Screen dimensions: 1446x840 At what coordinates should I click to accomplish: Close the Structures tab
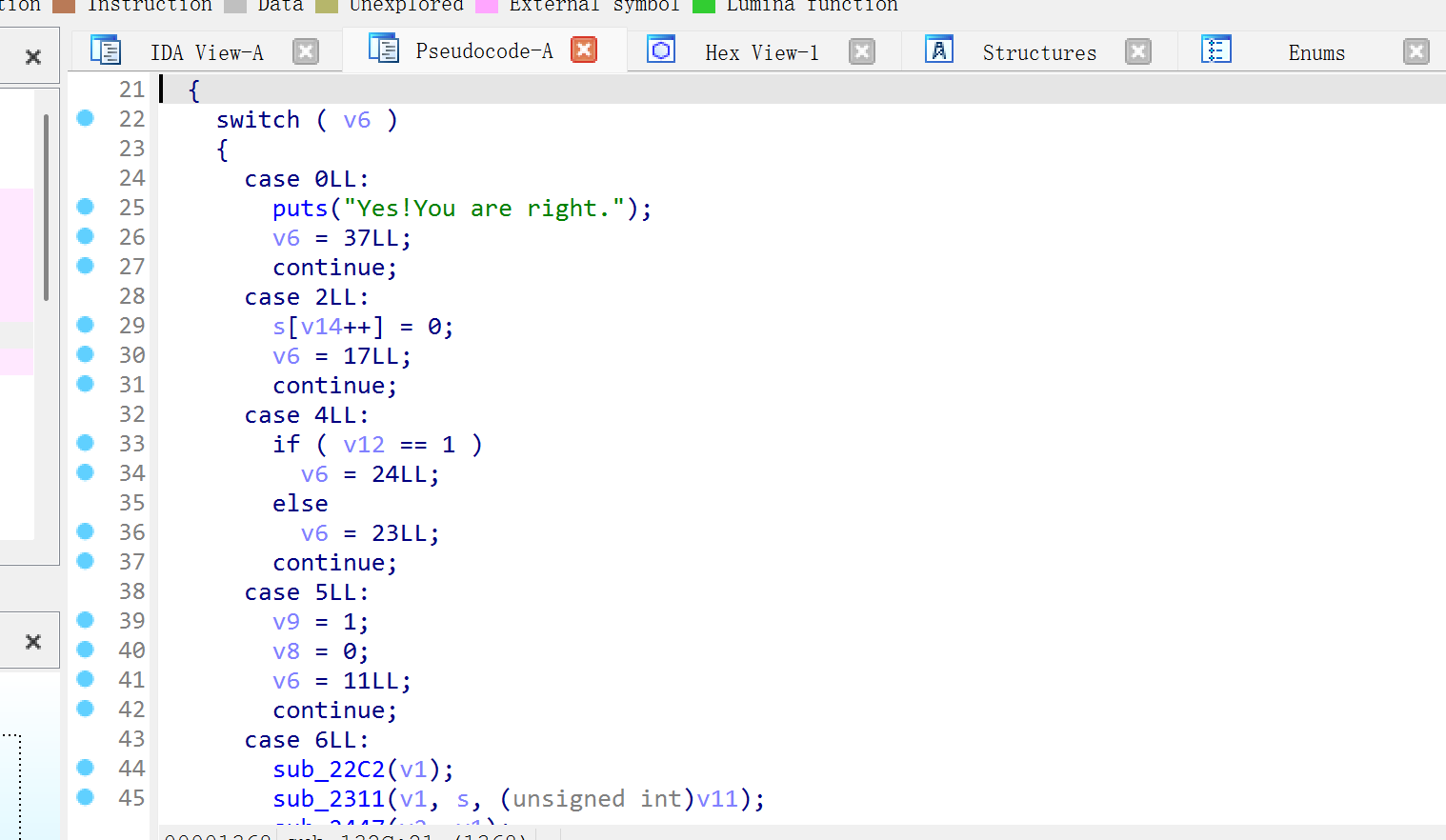point(1138,51)
